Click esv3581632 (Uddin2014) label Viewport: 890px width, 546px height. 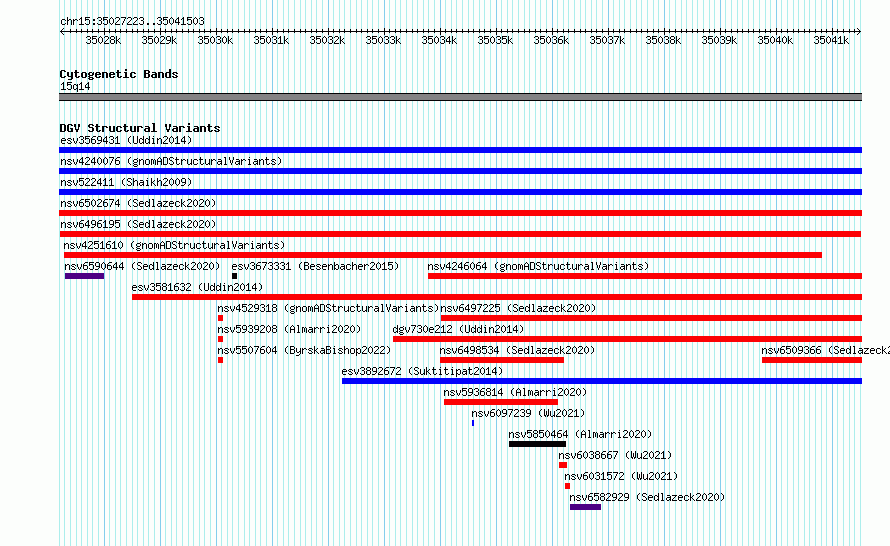click(197, 287)
